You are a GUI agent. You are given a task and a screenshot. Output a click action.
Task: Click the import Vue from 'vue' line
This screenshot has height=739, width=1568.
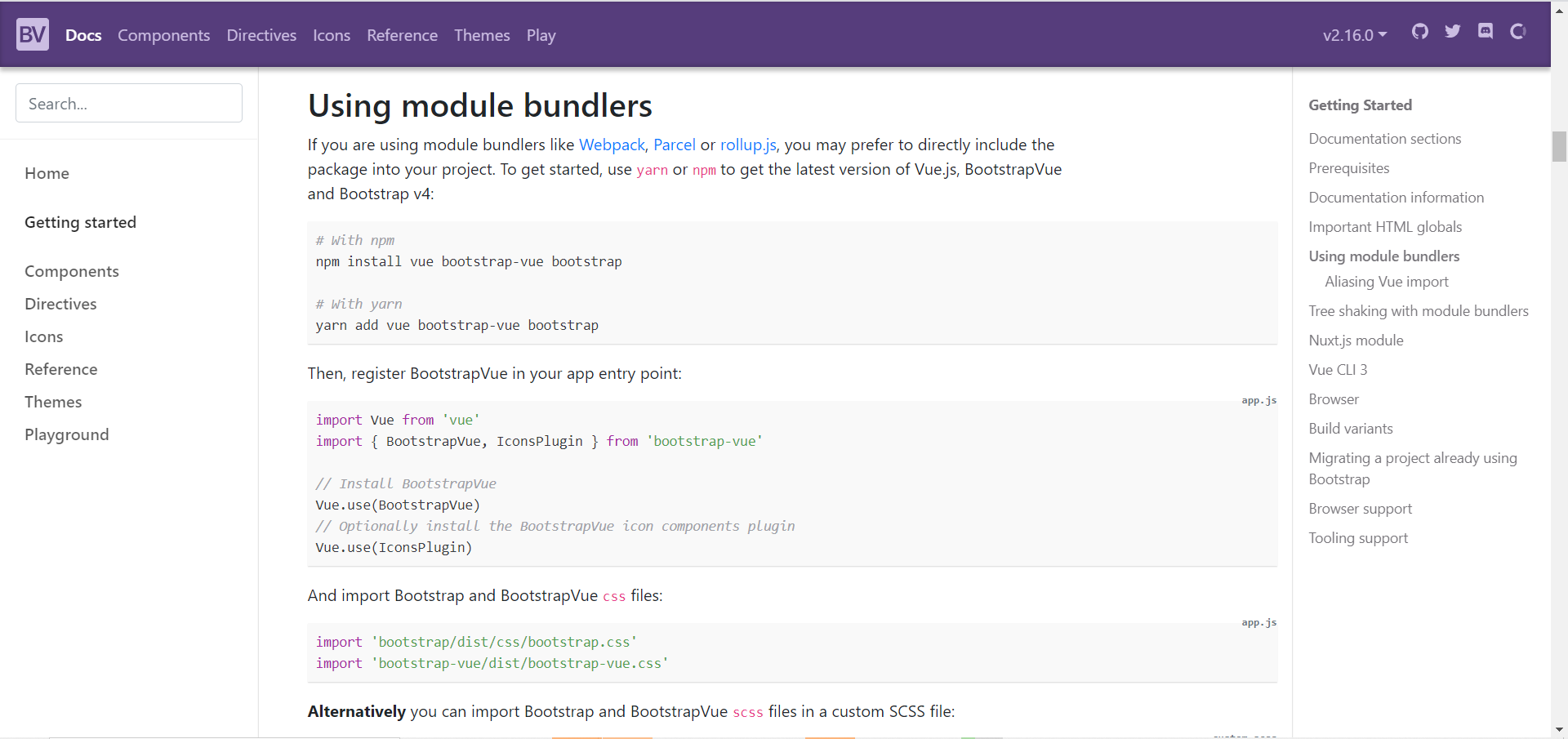[398, 420]
